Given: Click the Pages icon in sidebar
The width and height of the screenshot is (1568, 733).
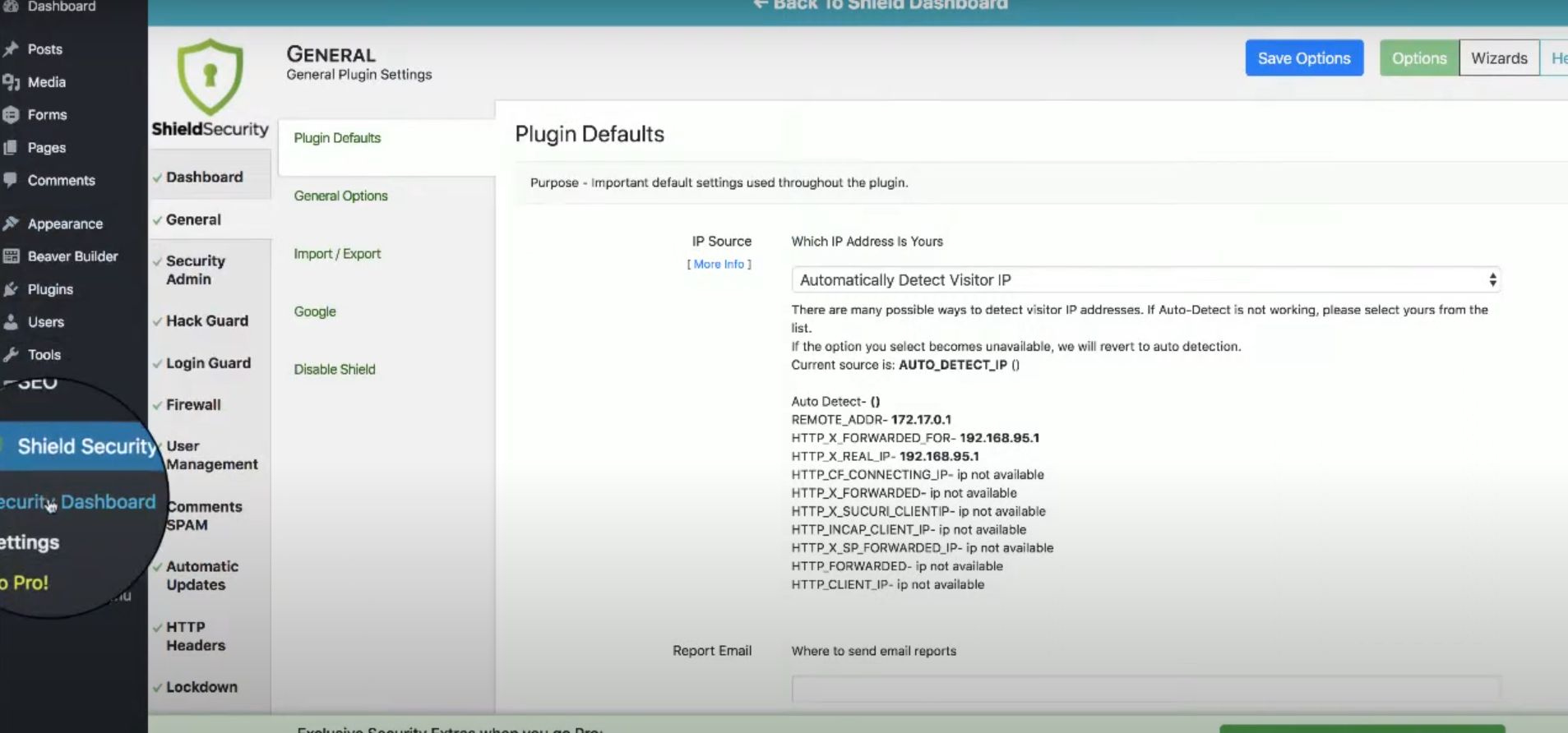Looking at the screenshot, I should click(11, 148).
